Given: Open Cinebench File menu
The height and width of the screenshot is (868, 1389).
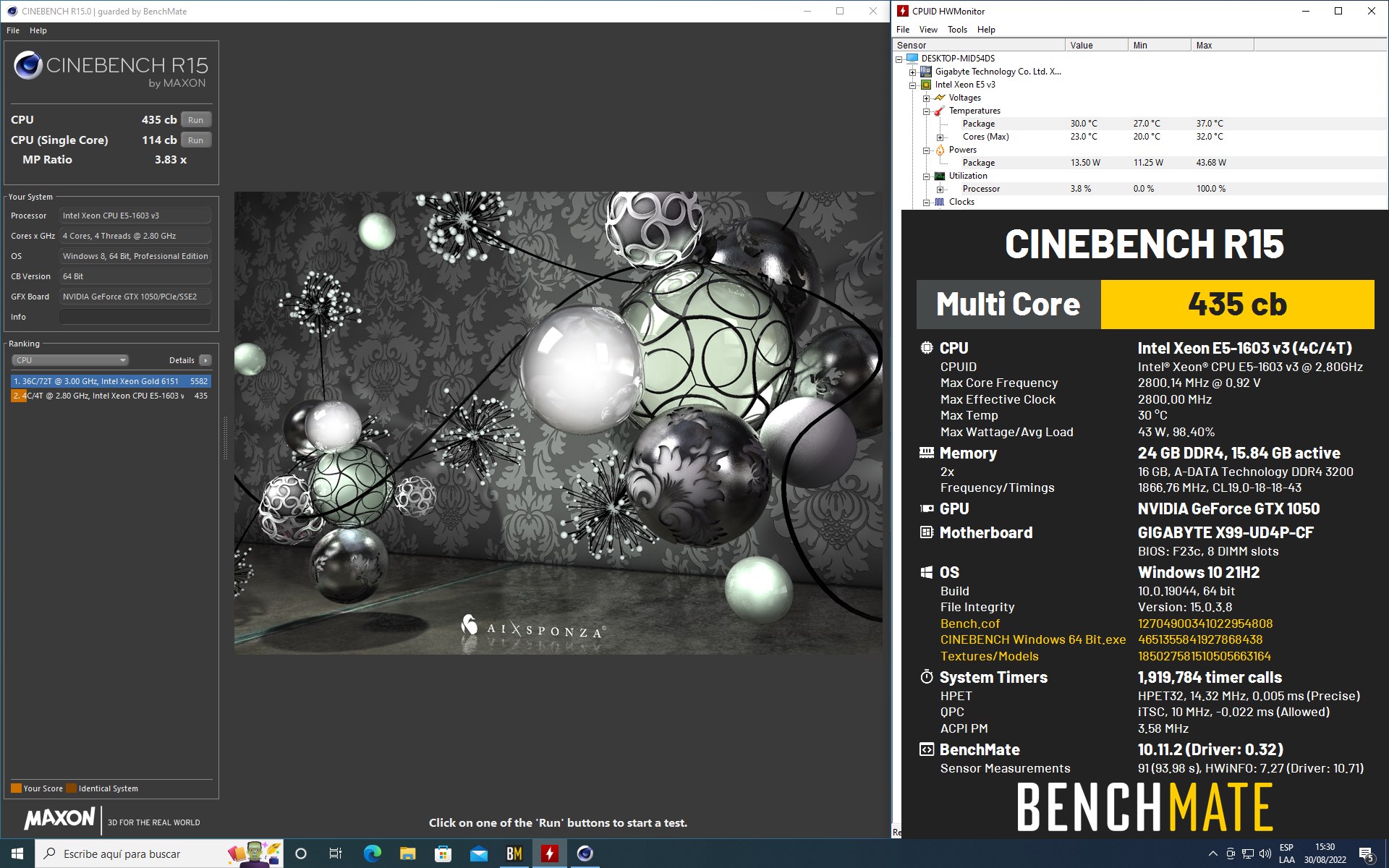Looking at the screenshot, I should pos(13,30).
